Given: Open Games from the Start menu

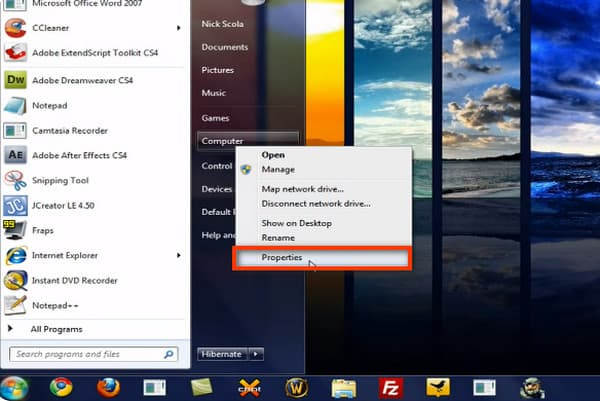Looking at the screenshot, I should click(215, 118).
